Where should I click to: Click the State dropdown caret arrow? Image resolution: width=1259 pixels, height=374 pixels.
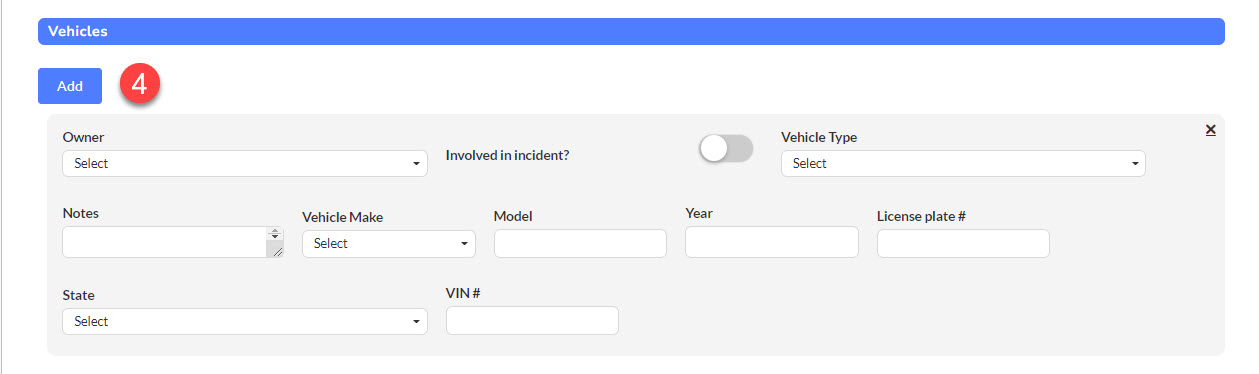click(x=416, y=322)
